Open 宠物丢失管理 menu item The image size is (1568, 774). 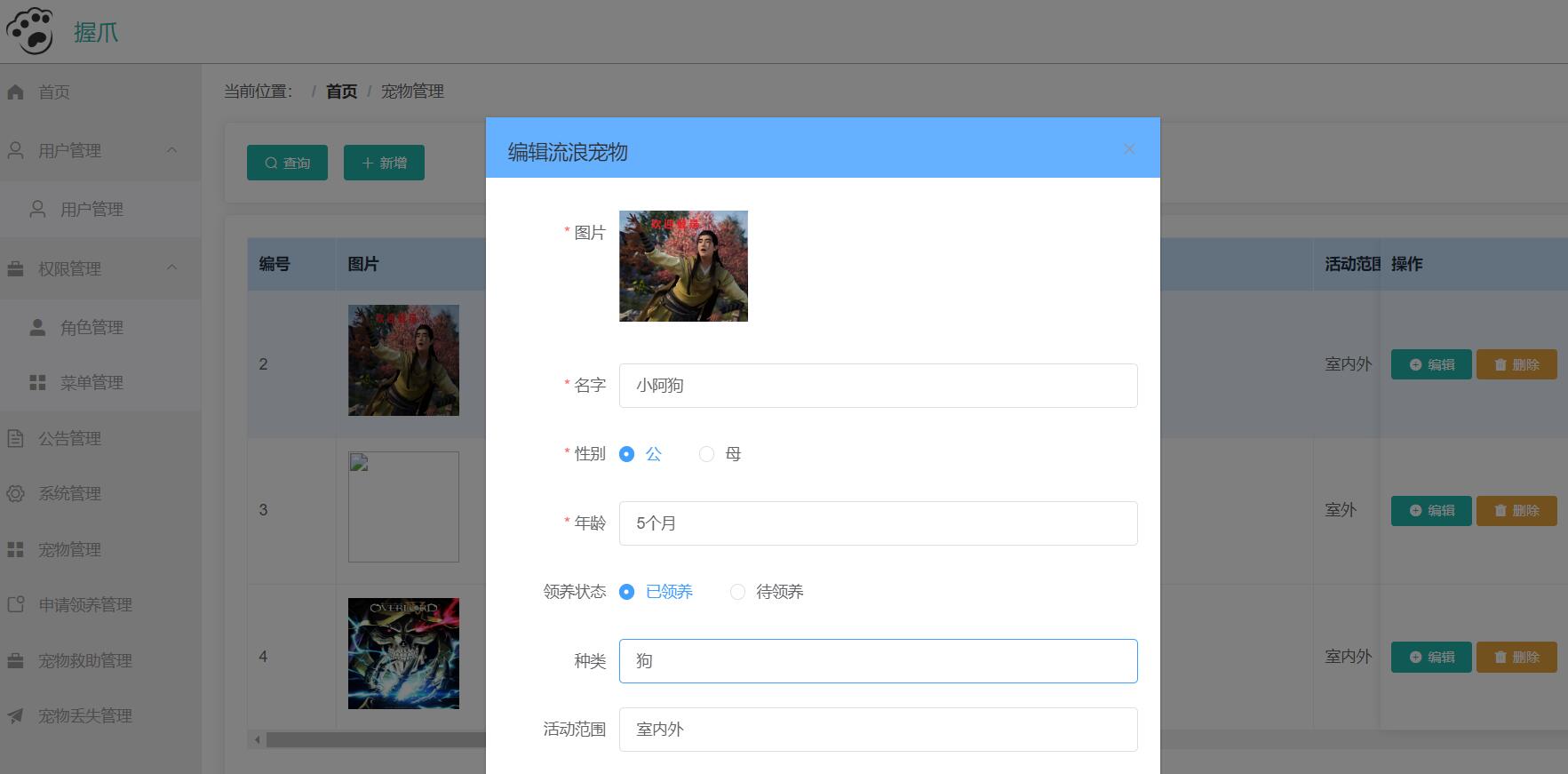100,715
